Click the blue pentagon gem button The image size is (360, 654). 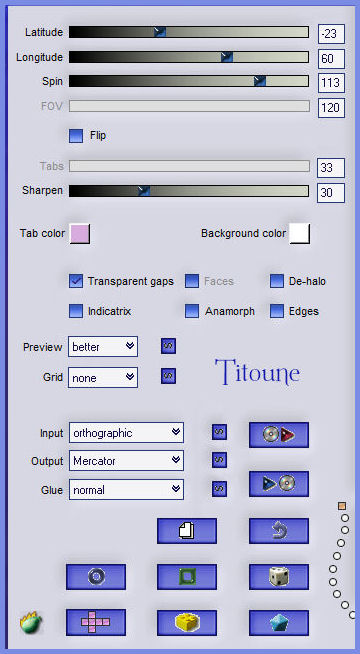(279, 623)
